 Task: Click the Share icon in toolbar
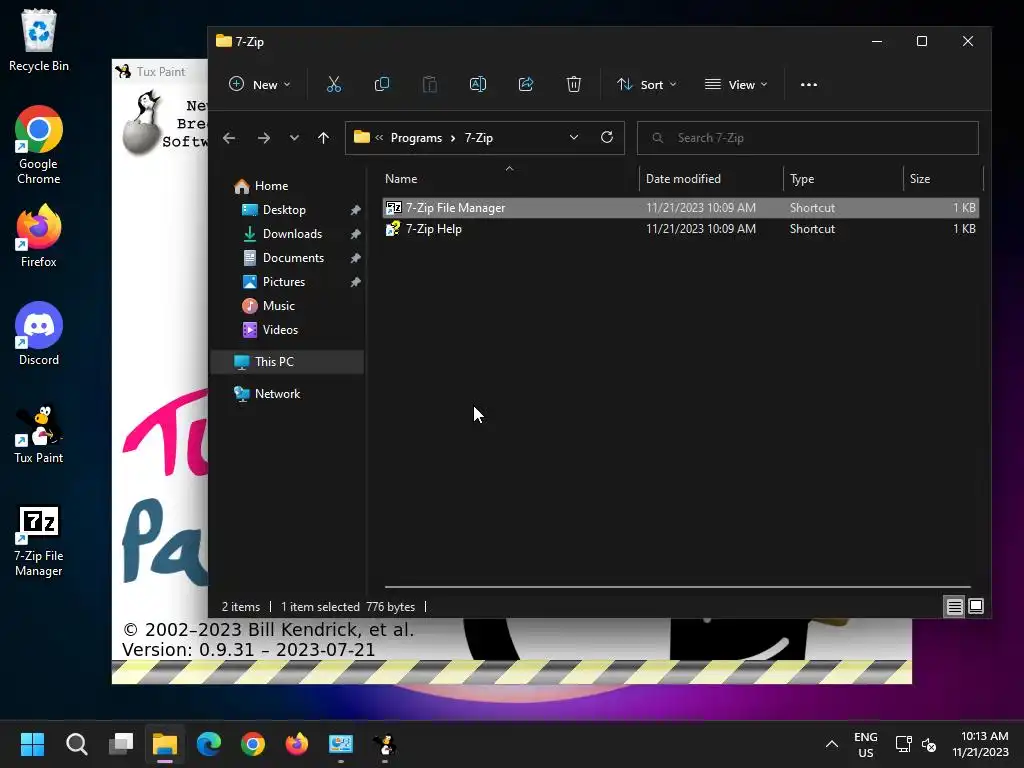click(x=526, y=84)
